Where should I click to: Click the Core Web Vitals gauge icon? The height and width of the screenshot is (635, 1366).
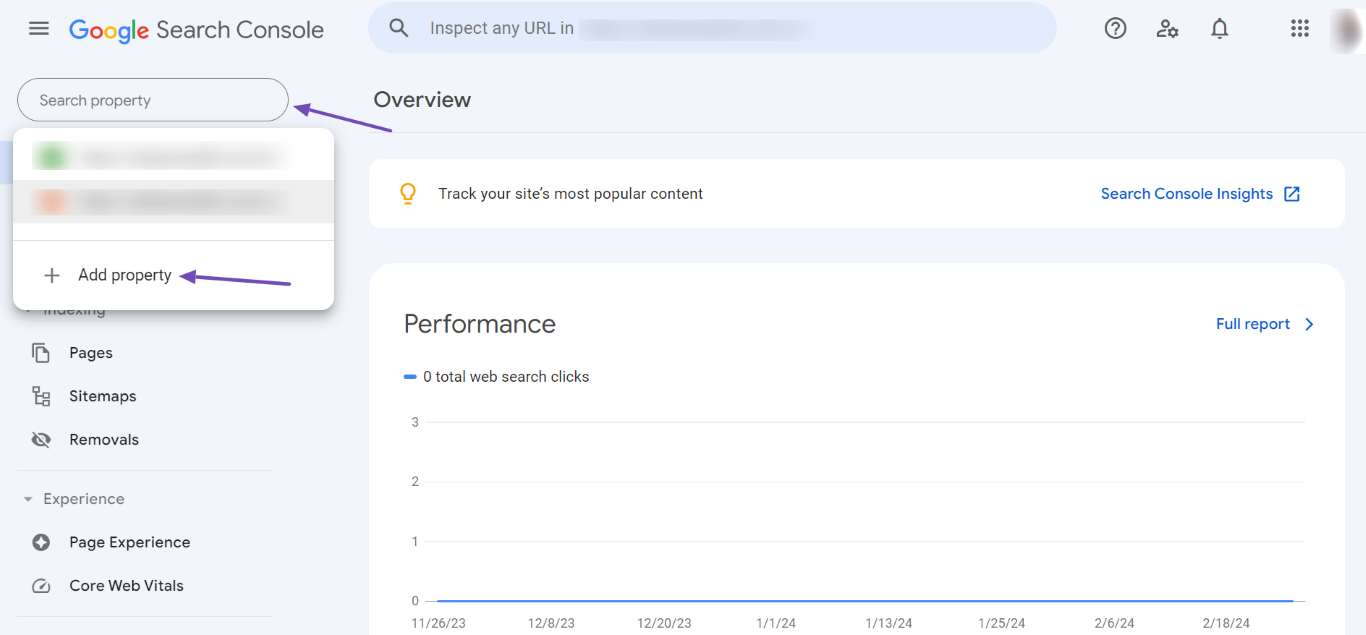(41, 586)
